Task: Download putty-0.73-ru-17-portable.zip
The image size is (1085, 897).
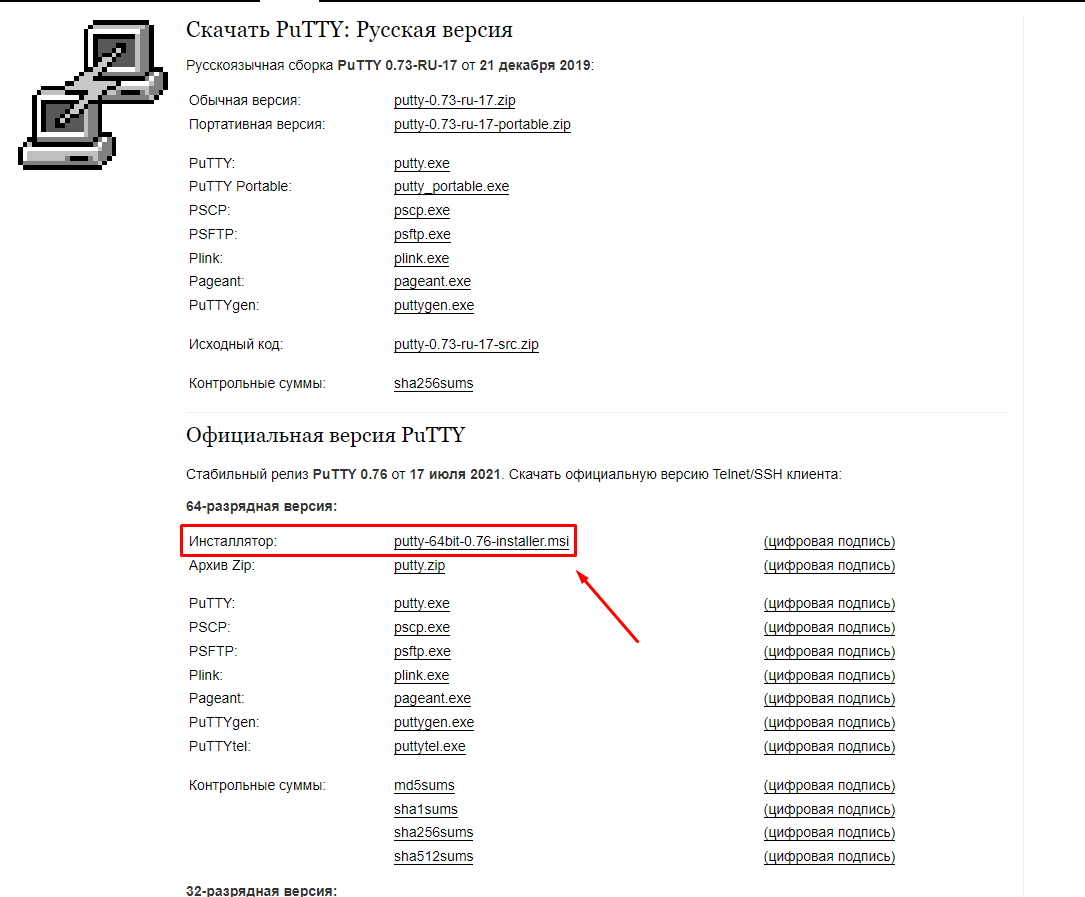Action: point(482,125)
